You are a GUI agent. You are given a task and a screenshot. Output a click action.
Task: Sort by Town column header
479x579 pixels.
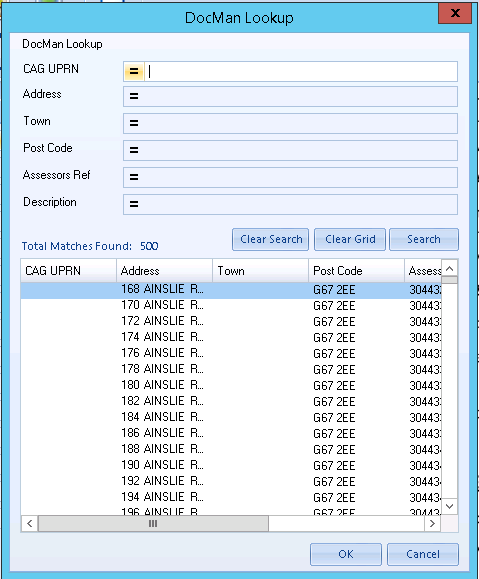pyautogui.click(x=260, y=271)
